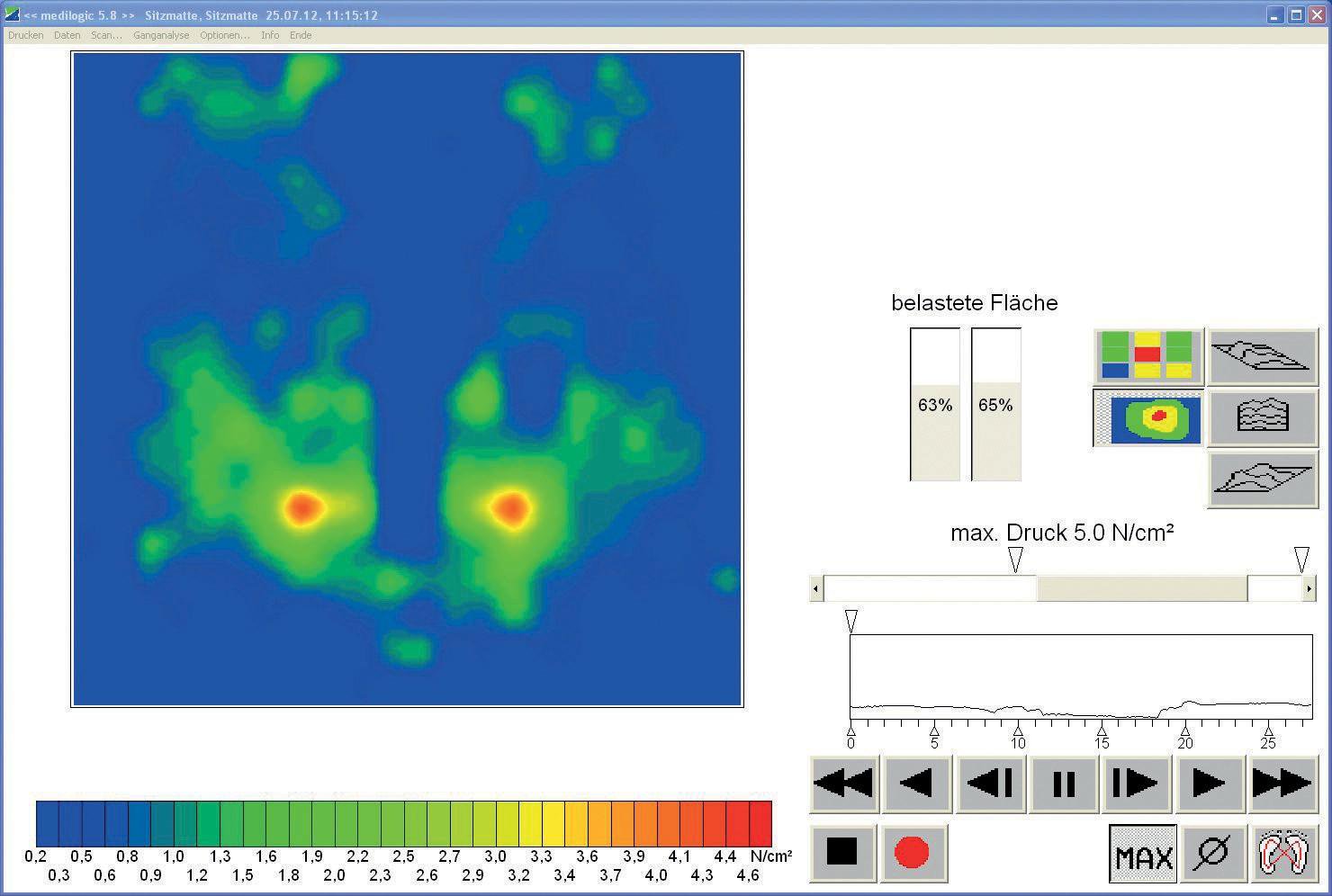Toggle the footprint overlay button
Screen dimensions: 1332x896
1283,854
